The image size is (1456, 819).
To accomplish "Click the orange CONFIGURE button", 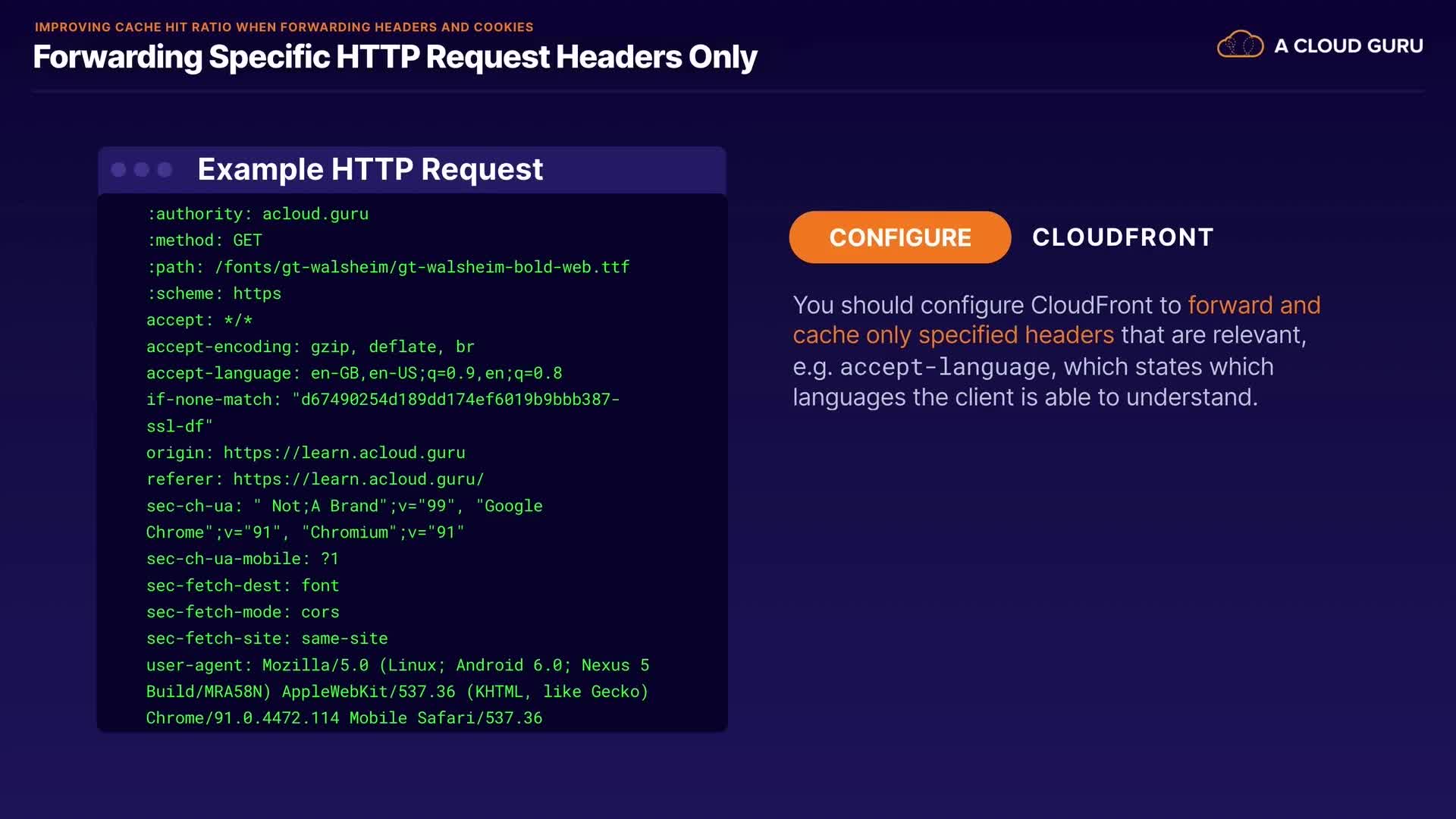I will coord(899,237).
